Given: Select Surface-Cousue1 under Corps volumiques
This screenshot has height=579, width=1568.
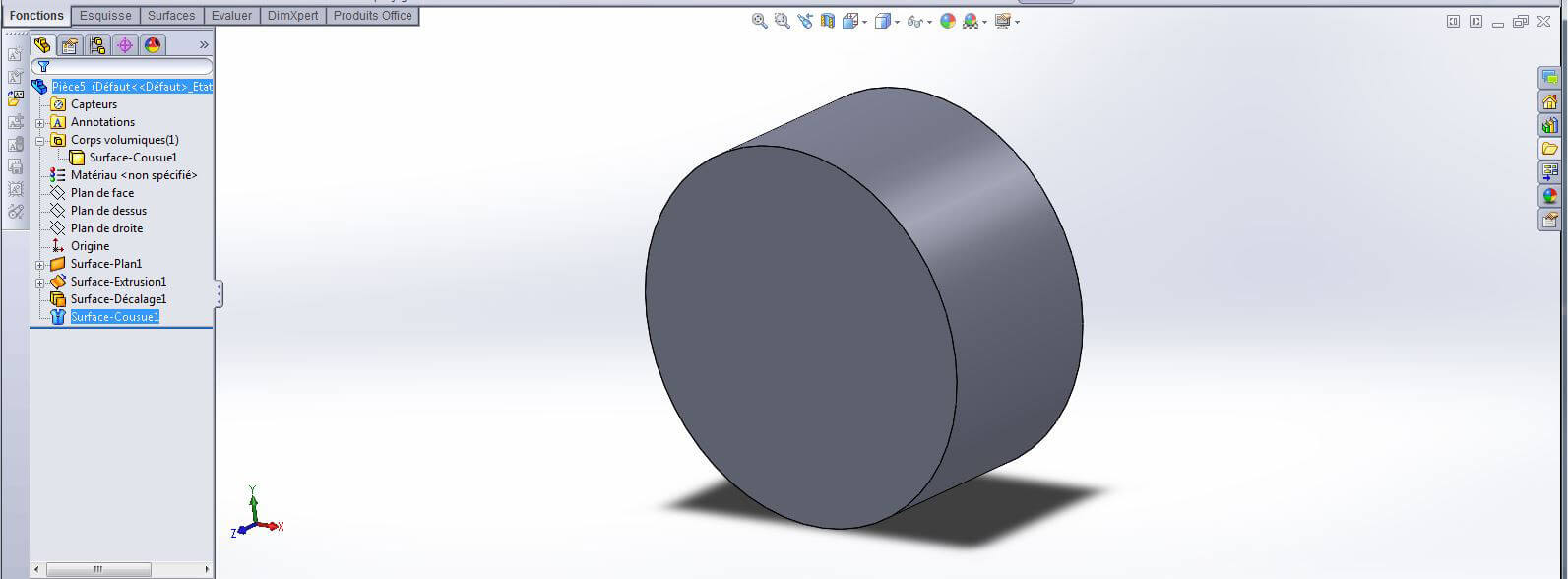Looking at the screenshot, I should (x=133, y=158).
